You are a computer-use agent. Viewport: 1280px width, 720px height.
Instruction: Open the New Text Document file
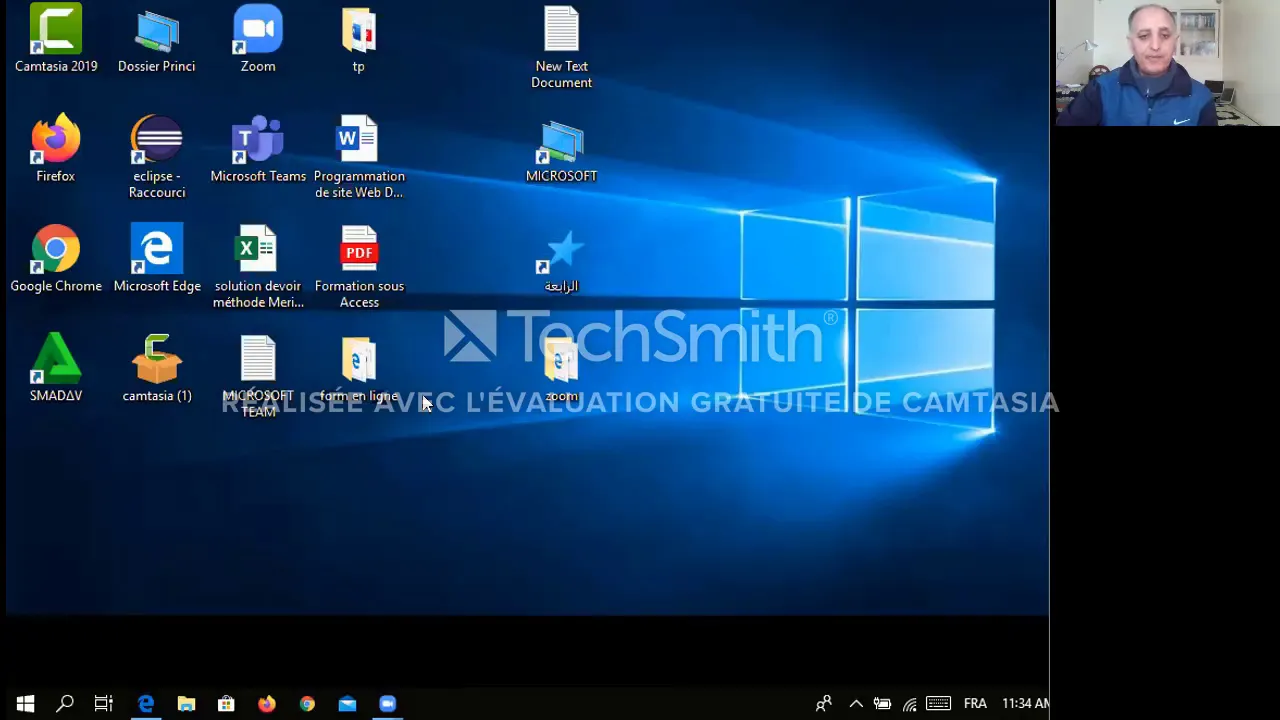pyautogui.click(x=561, y=47)
